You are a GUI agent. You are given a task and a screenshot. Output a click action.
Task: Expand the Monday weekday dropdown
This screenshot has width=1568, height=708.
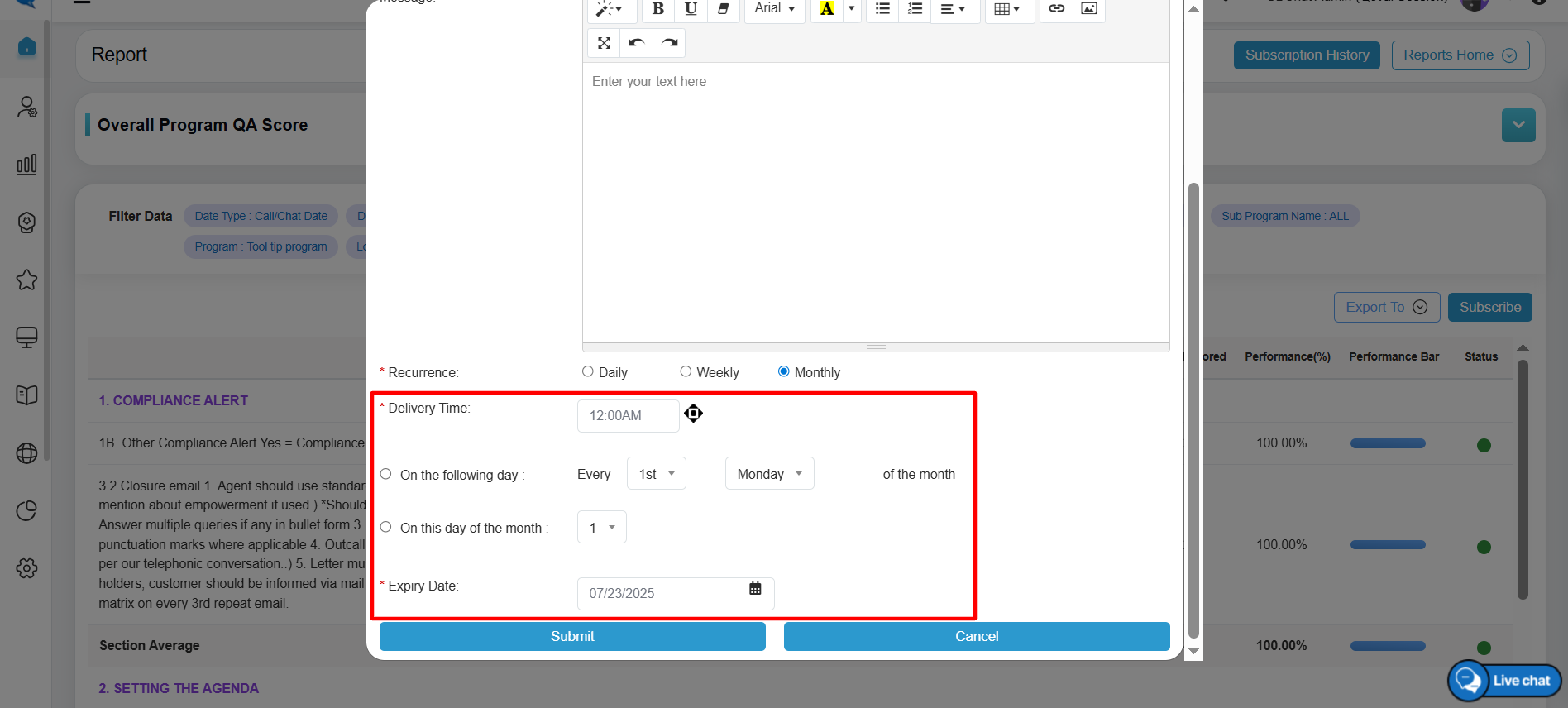pyautogui.click(x=769, y=474)
